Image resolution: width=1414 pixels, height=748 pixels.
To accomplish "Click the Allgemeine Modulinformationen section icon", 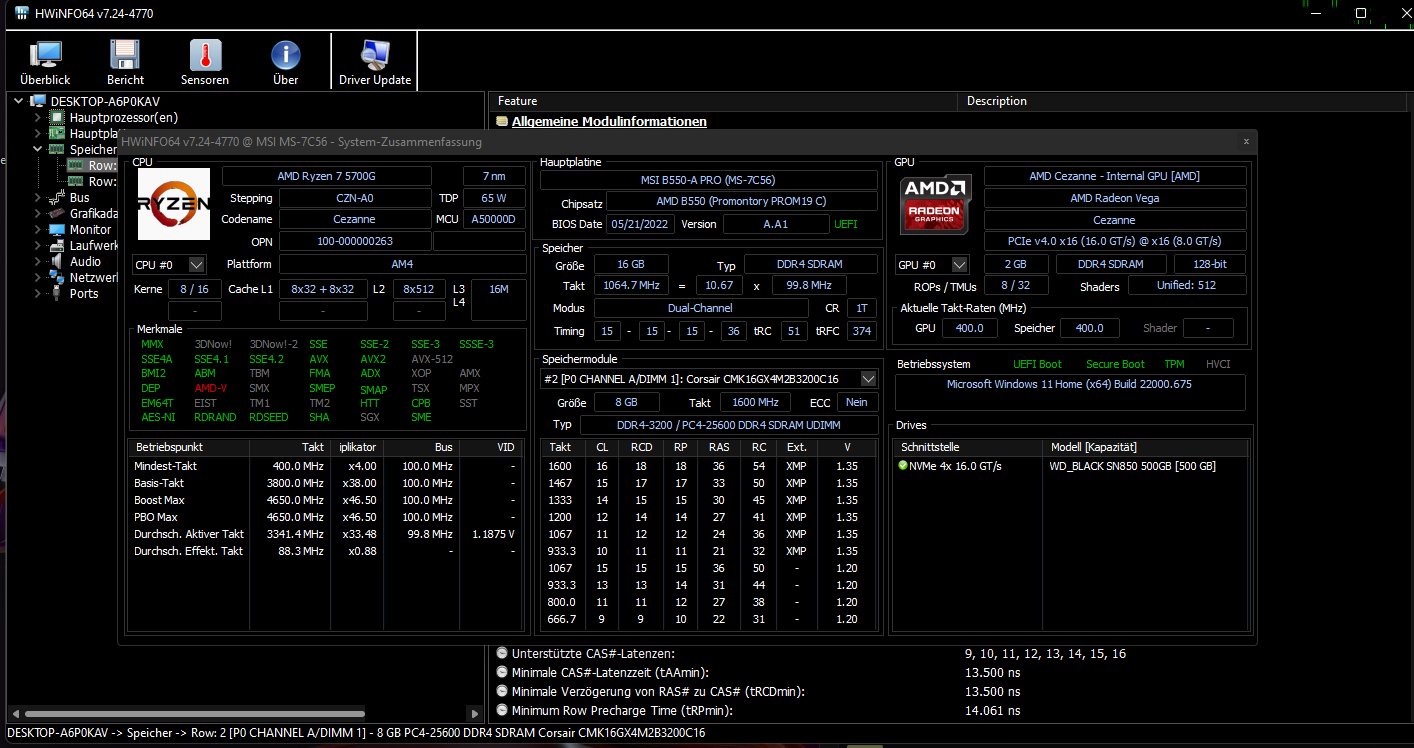I will tap(502, 122).
